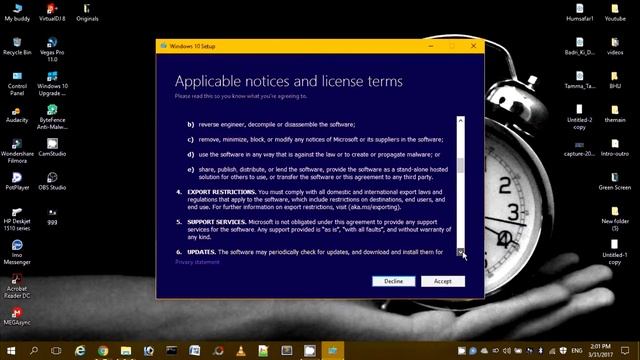Select the Youtube folder on desktop
640x360 pixels.
615,12
